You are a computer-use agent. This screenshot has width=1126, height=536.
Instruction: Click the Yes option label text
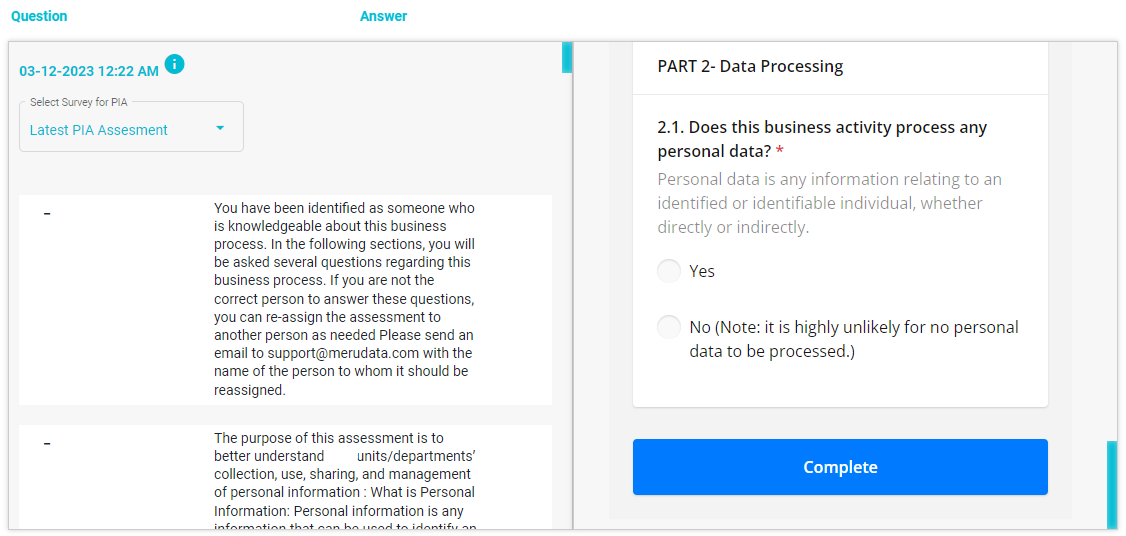702,272
